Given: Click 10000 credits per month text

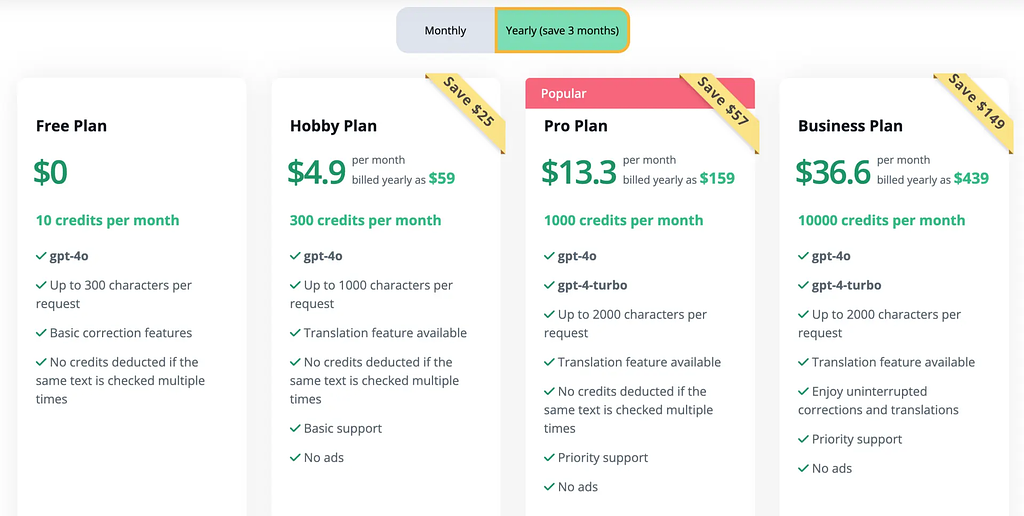Looking at the screenshot, I should pyautogui.click(x=881, y=220).
